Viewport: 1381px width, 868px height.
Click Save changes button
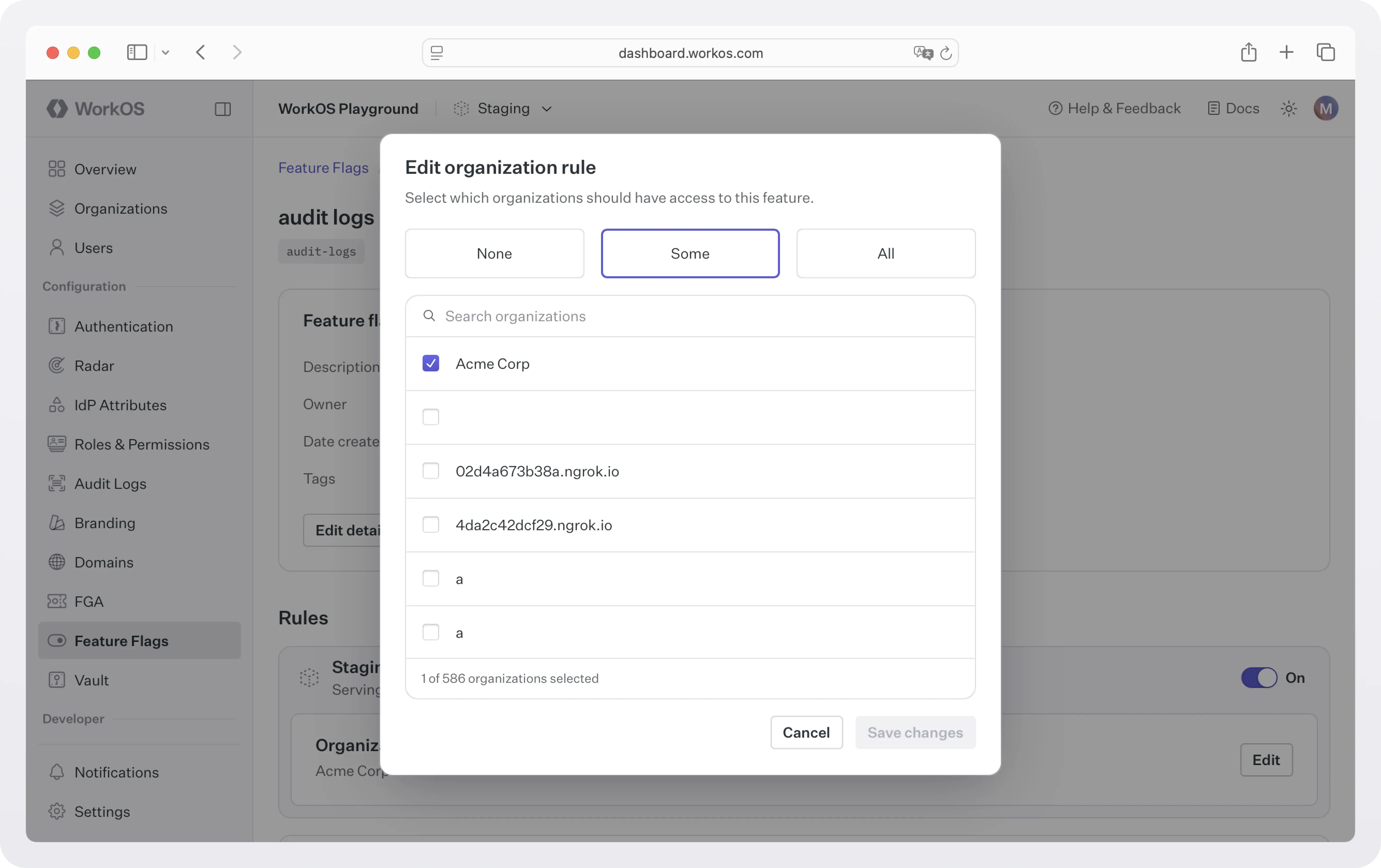coord(915,733)
